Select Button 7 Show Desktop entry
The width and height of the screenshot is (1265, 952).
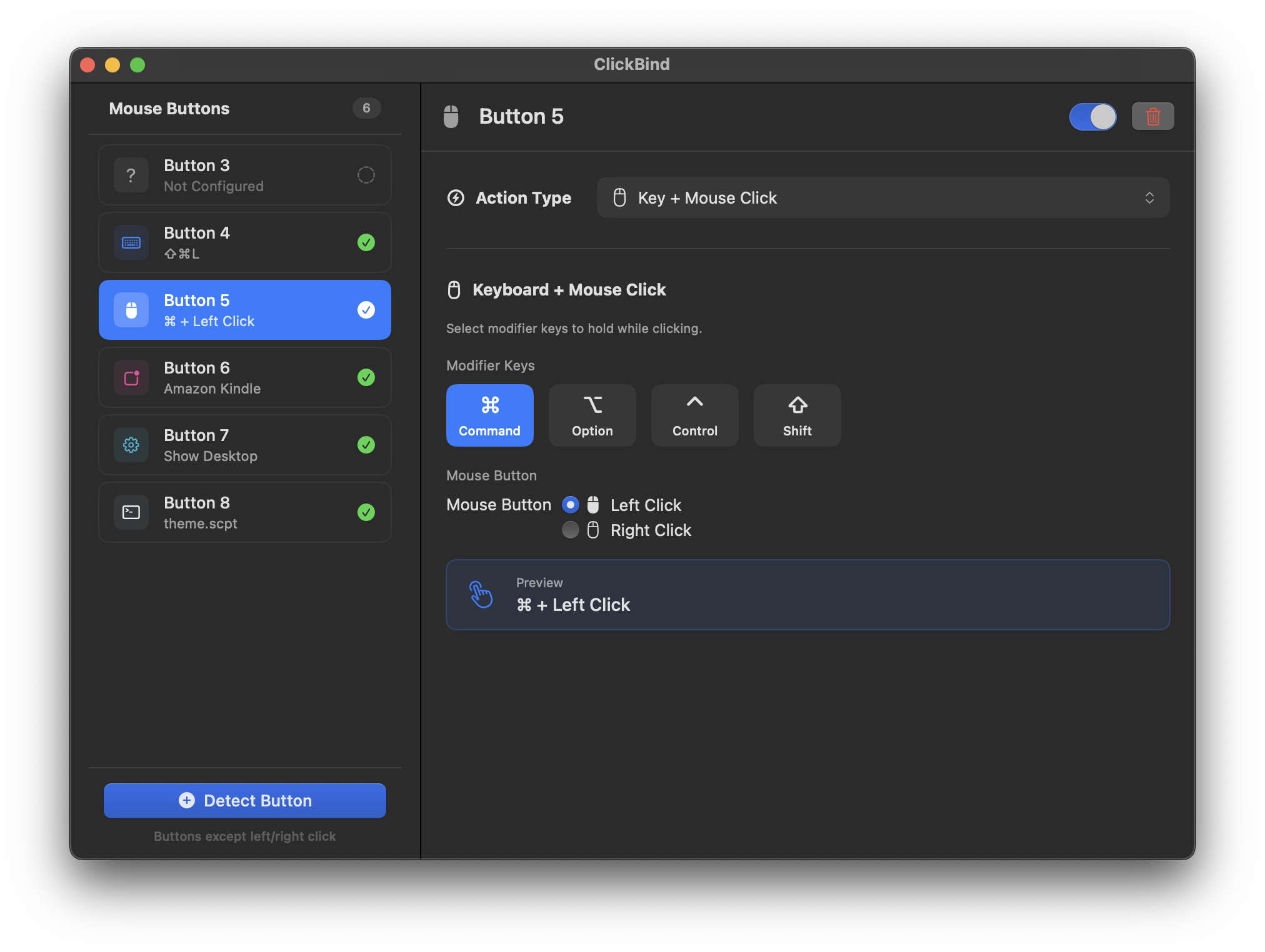point(245,445)
